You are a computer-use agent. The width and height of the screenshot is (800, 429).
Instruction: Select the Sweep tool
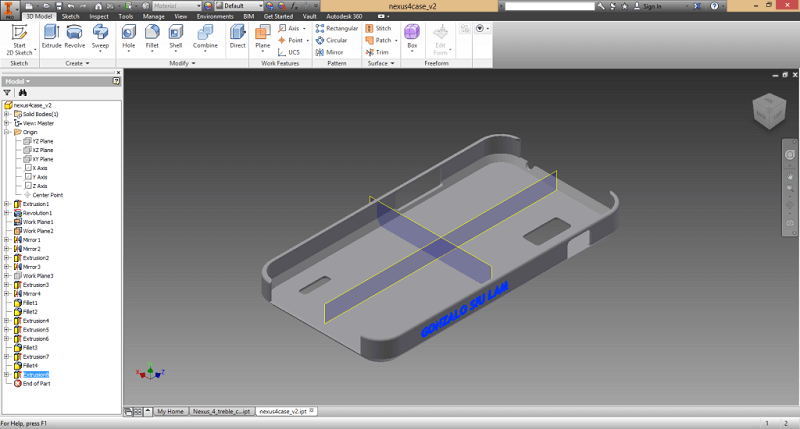point(100,37)
